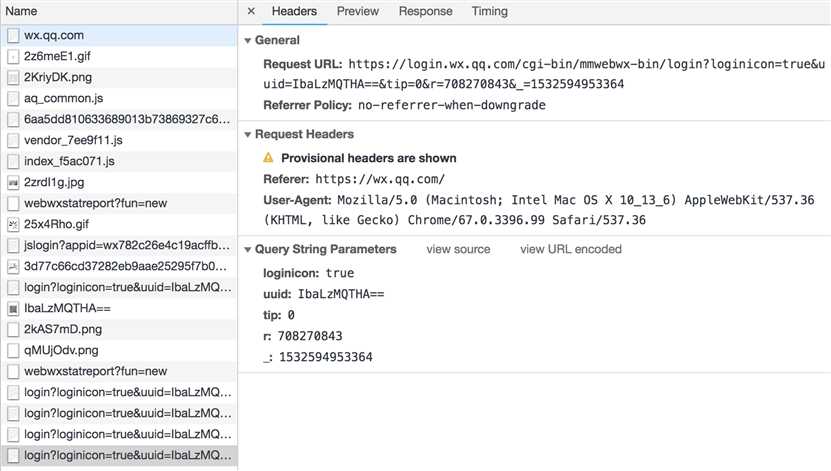Viewport: 831px width, 471px height.
Task: Select the jslogin?appid=wx782c26e4c19acffb request
Action: 119,245
